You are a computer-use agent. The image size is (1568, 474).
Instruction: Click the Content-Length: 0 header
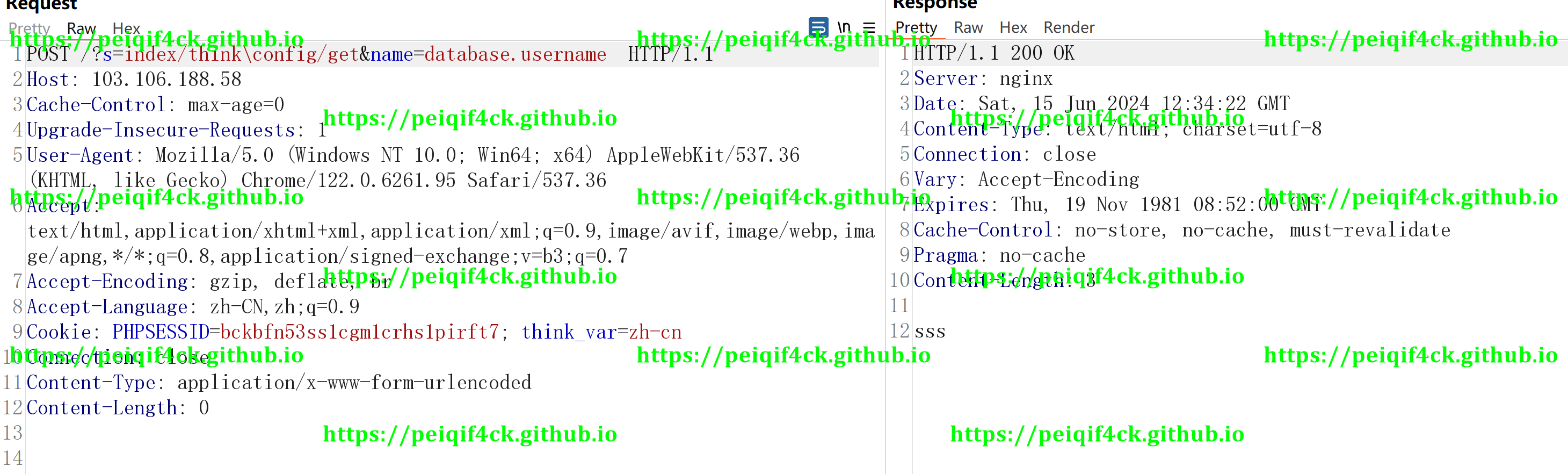click(x=118, y=407)
